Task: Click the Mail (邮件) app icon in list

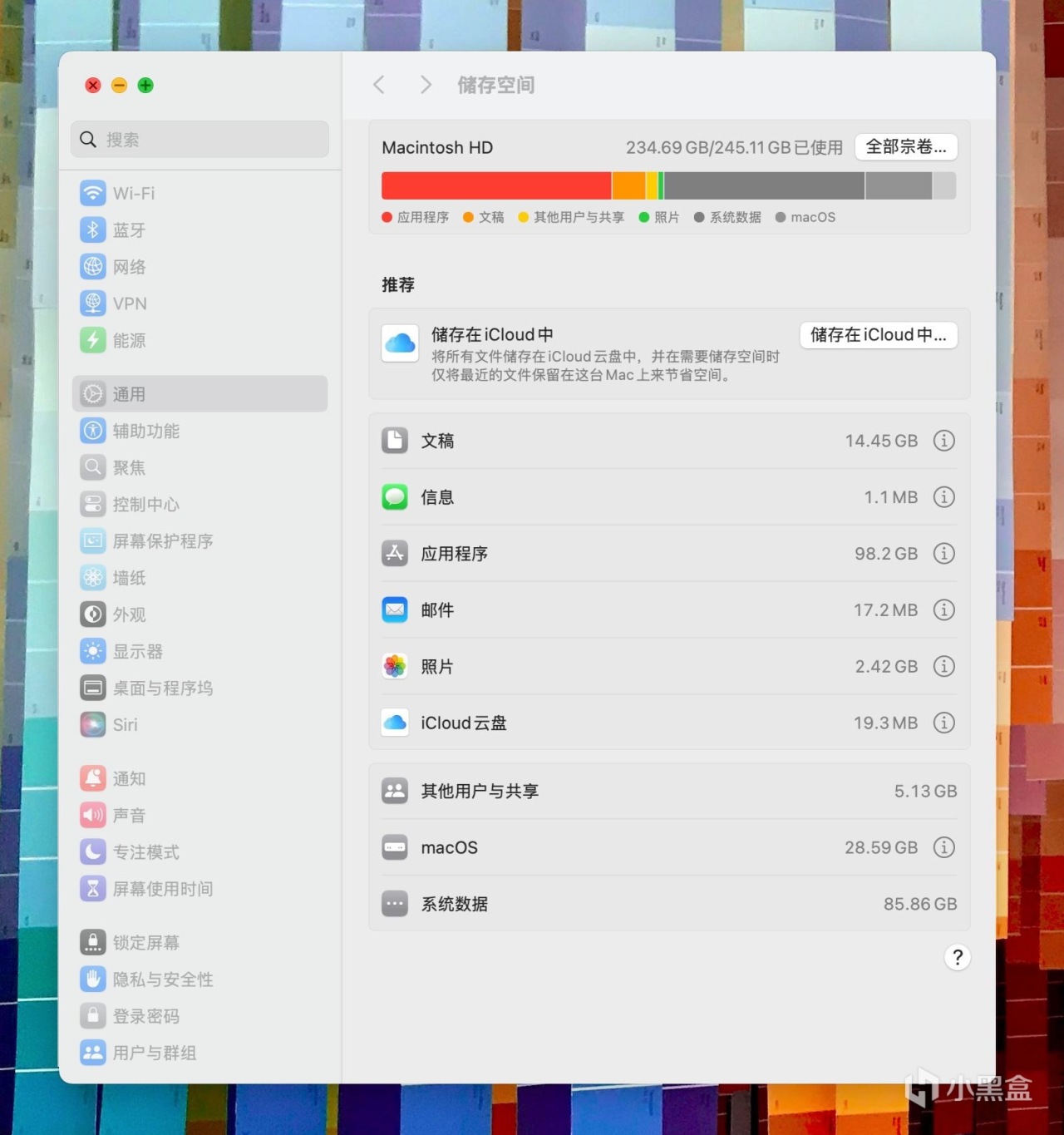Action: click(x=395, y=610)
